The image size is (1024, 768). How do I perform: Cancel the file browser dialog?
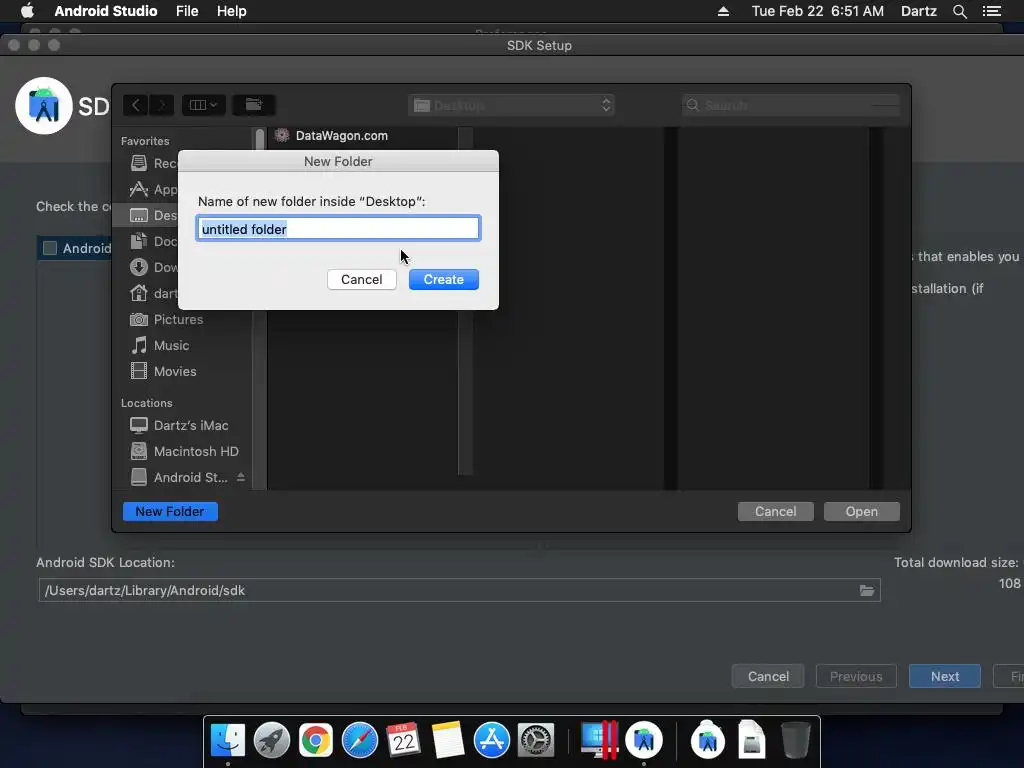[775, 511]
